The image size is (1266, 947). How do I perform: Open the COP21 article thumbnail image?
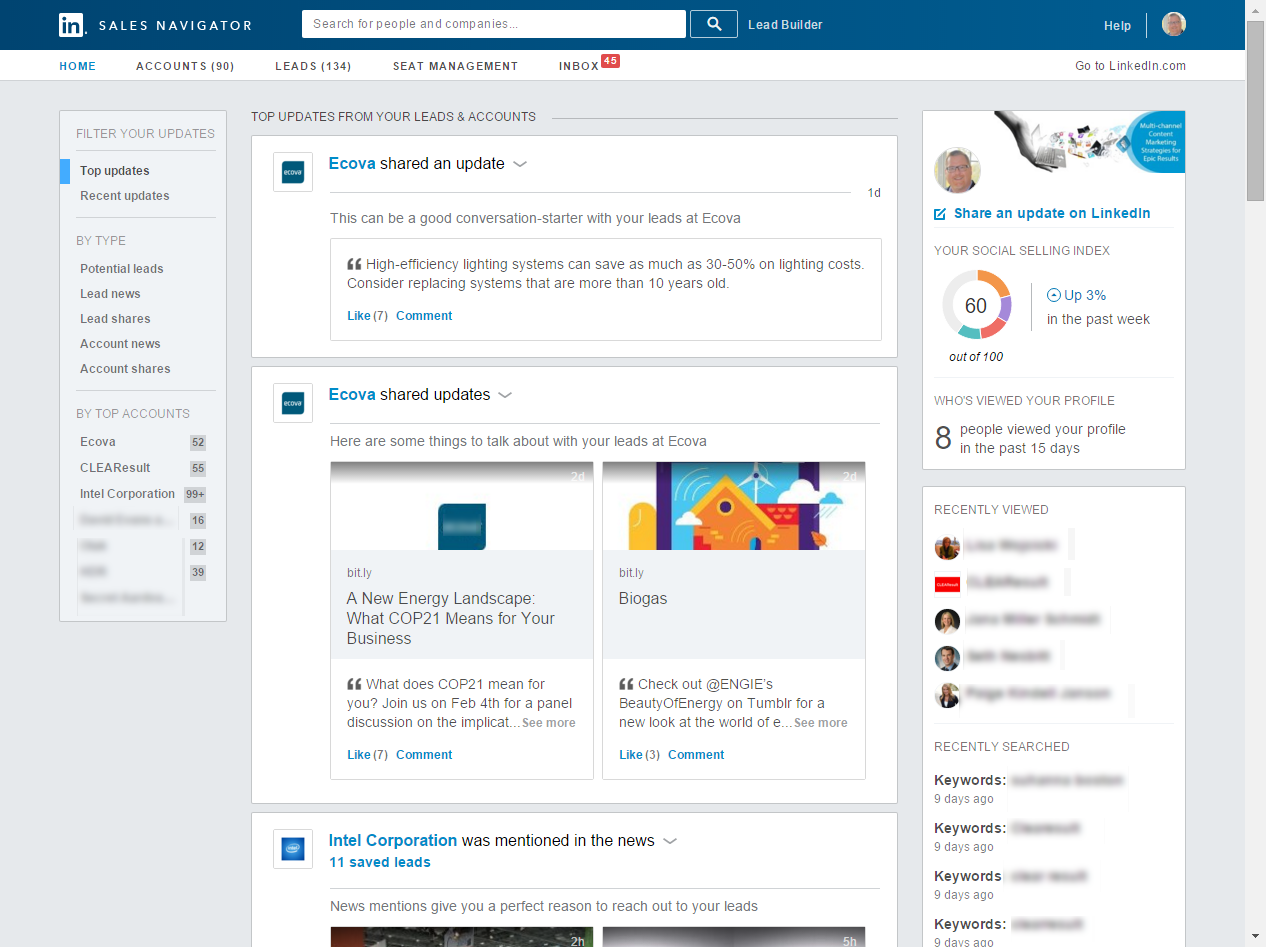tap(462, 506)
